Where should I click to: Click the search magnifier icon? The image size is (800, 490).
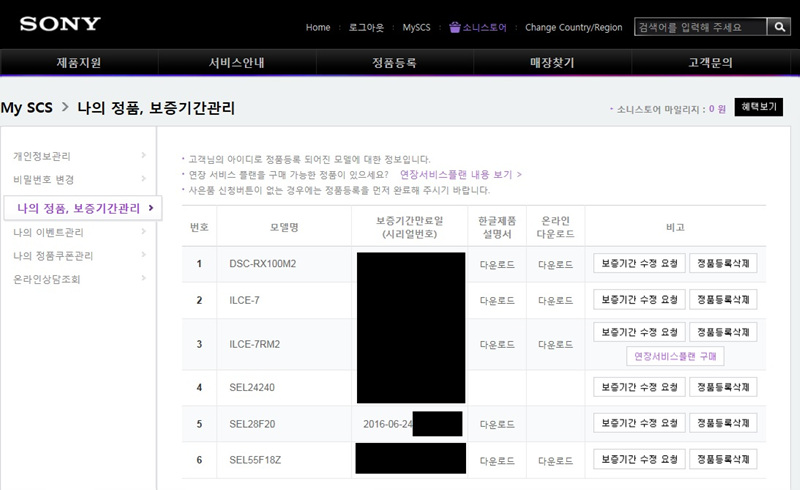coord(779,27)
